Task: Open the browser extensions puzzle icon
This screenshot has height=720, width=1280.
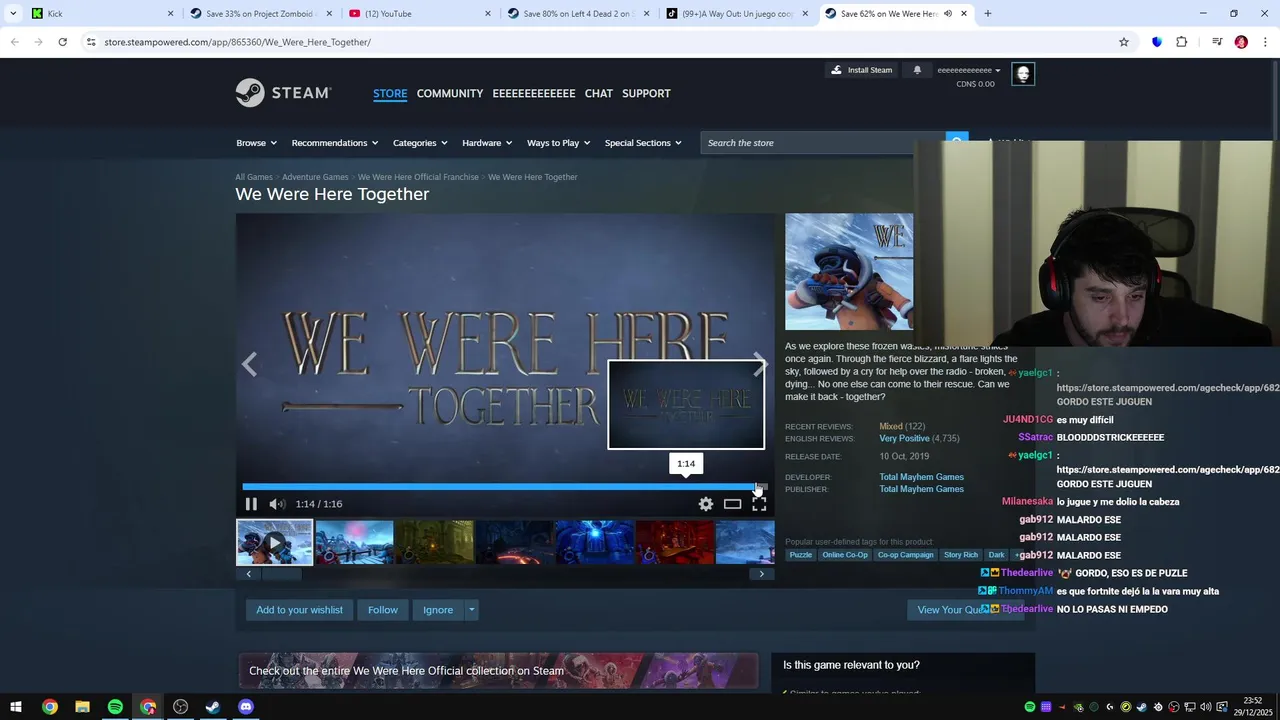Action: pyautogui.click(x=1182, y=42)
